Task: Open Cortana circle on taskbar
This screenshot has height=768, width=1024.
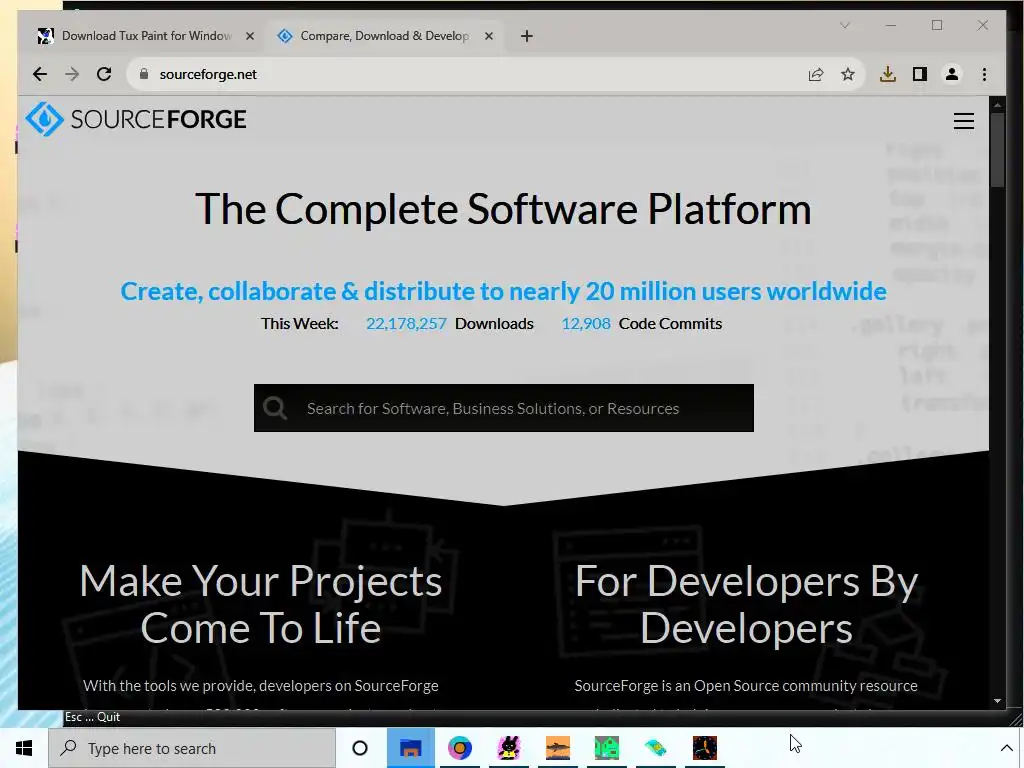Action: pos(360,748)
